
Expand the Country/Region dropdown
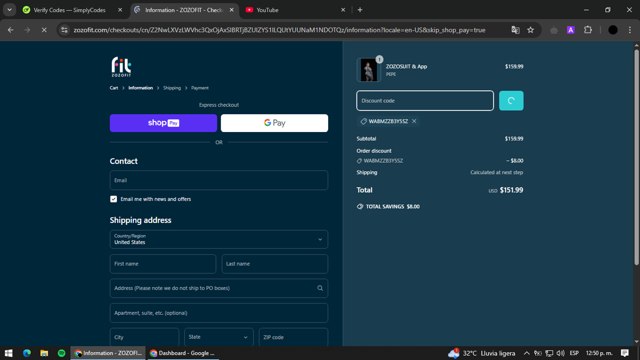click(x=219, y=240)
